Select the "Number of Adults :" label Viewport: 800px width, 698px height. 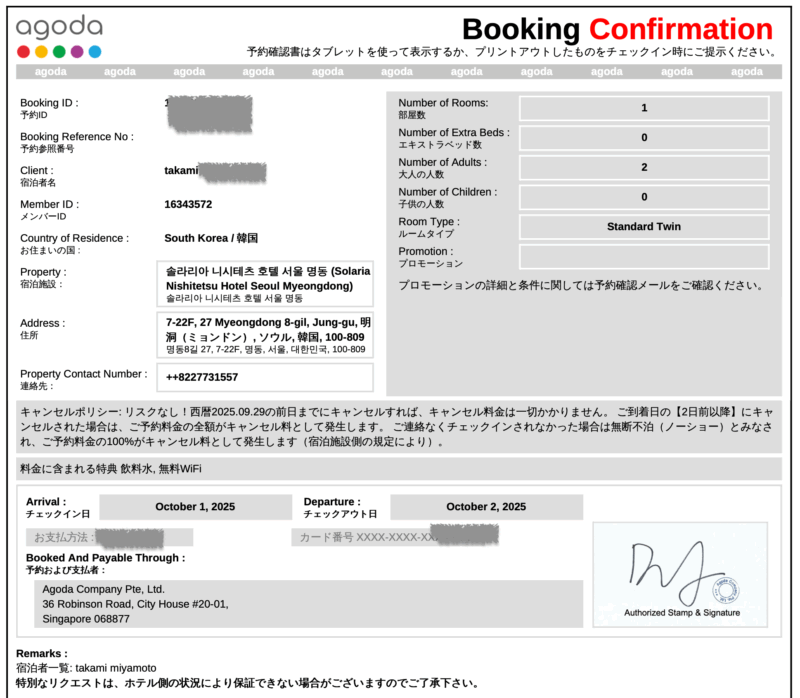[x=443, y=162]
